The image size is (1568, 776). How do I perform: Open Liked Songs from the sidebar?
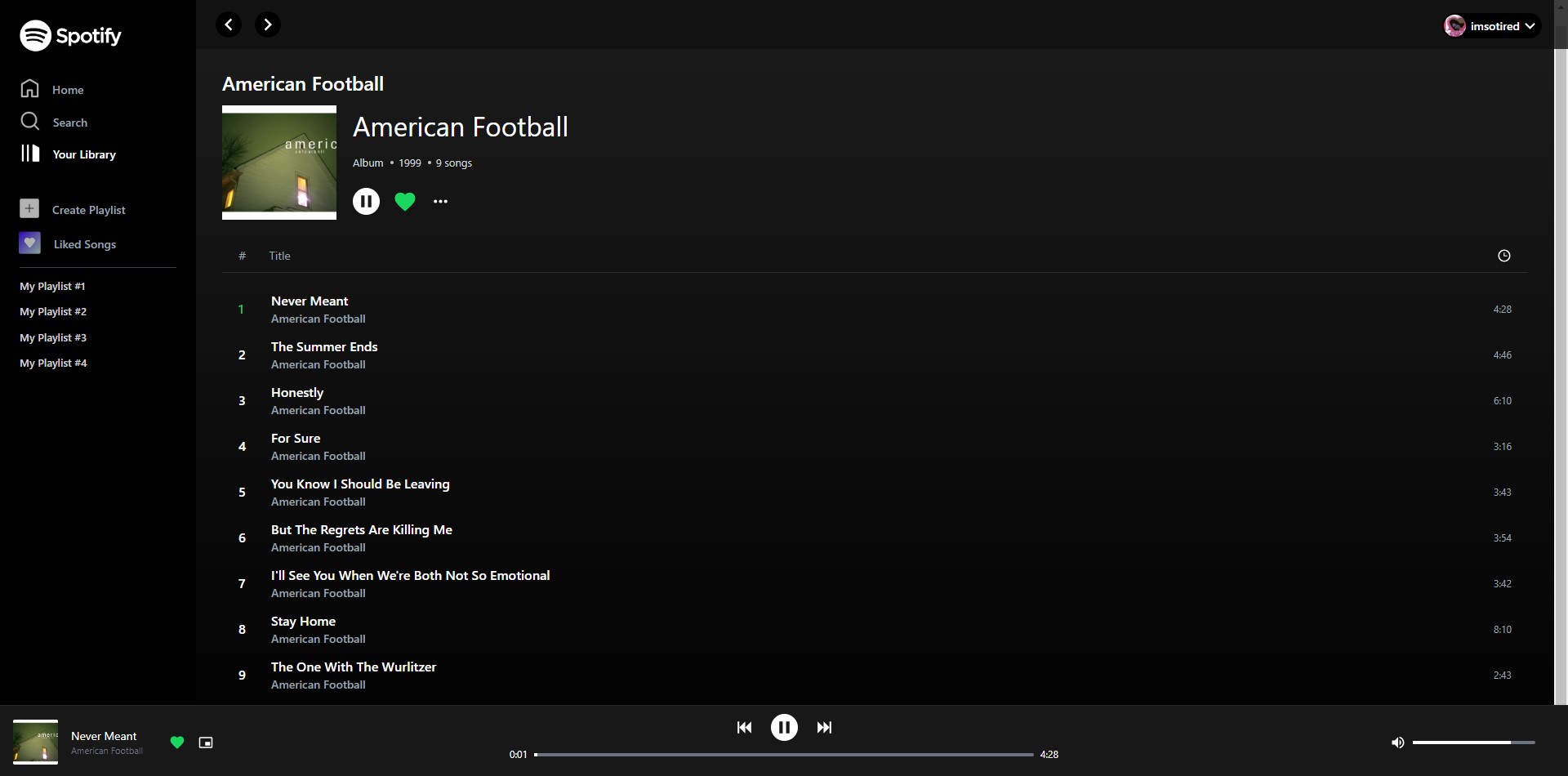click(69, 243)
